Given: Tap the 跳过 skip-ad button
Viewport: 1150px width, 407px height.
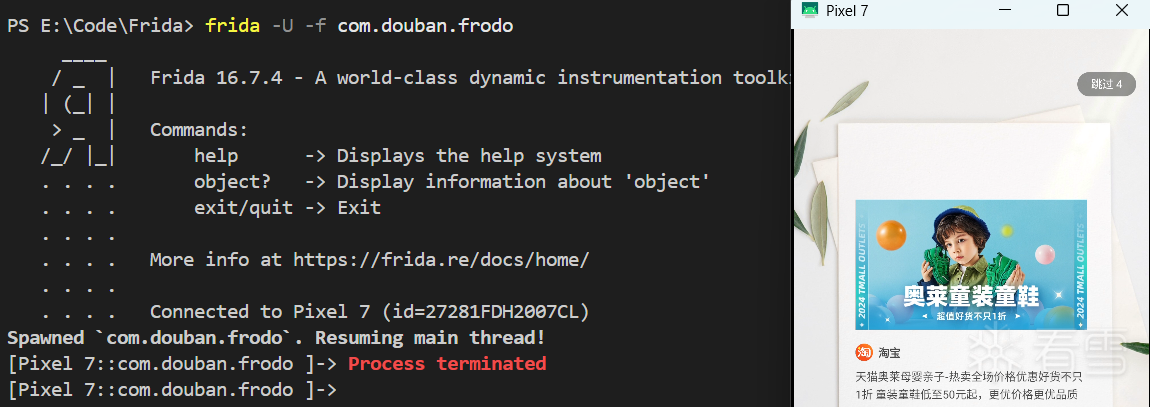Looking at the screenshot, I should pos(1106,84).
